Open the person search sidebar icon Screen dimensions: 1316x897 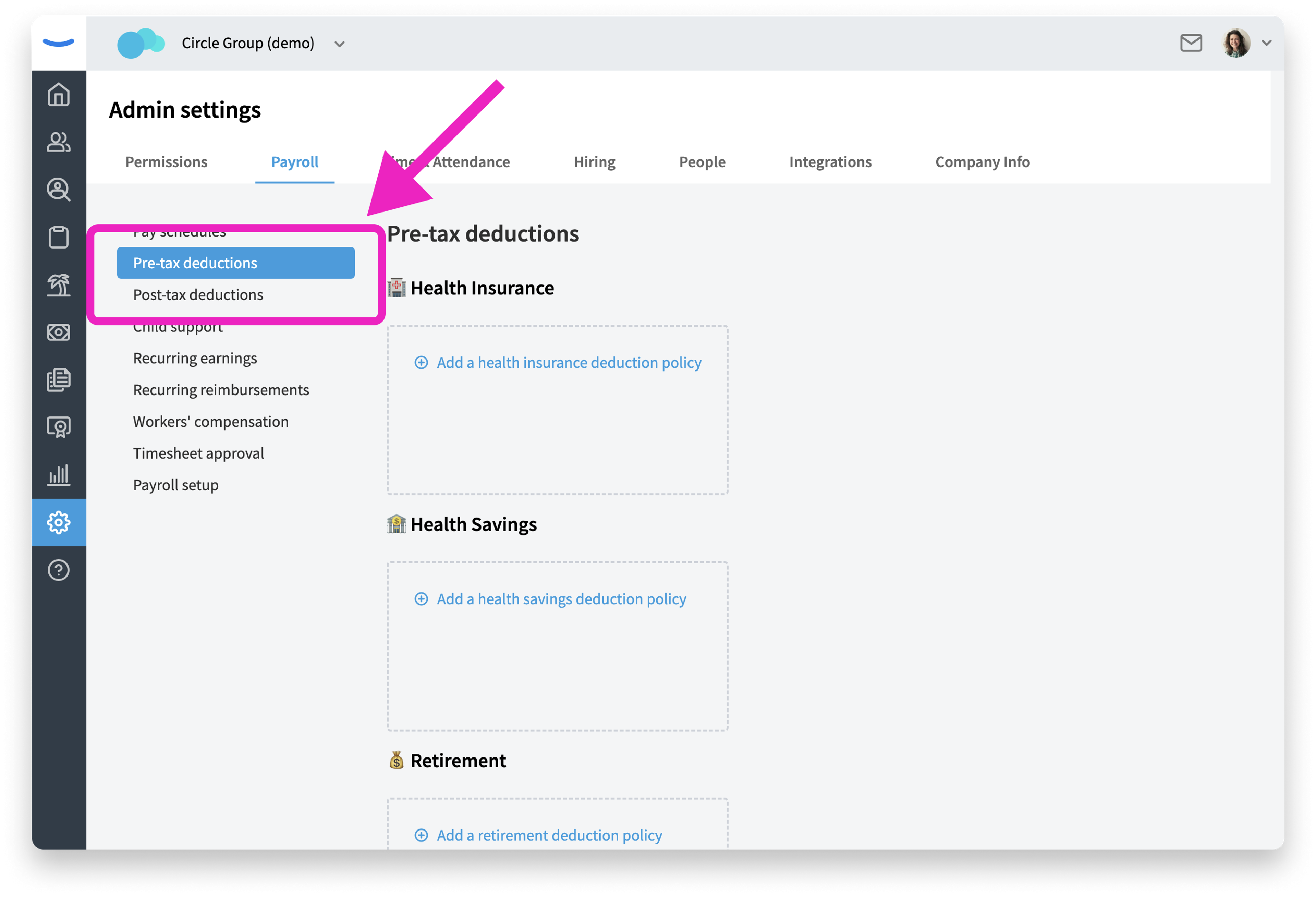(58, 190)
